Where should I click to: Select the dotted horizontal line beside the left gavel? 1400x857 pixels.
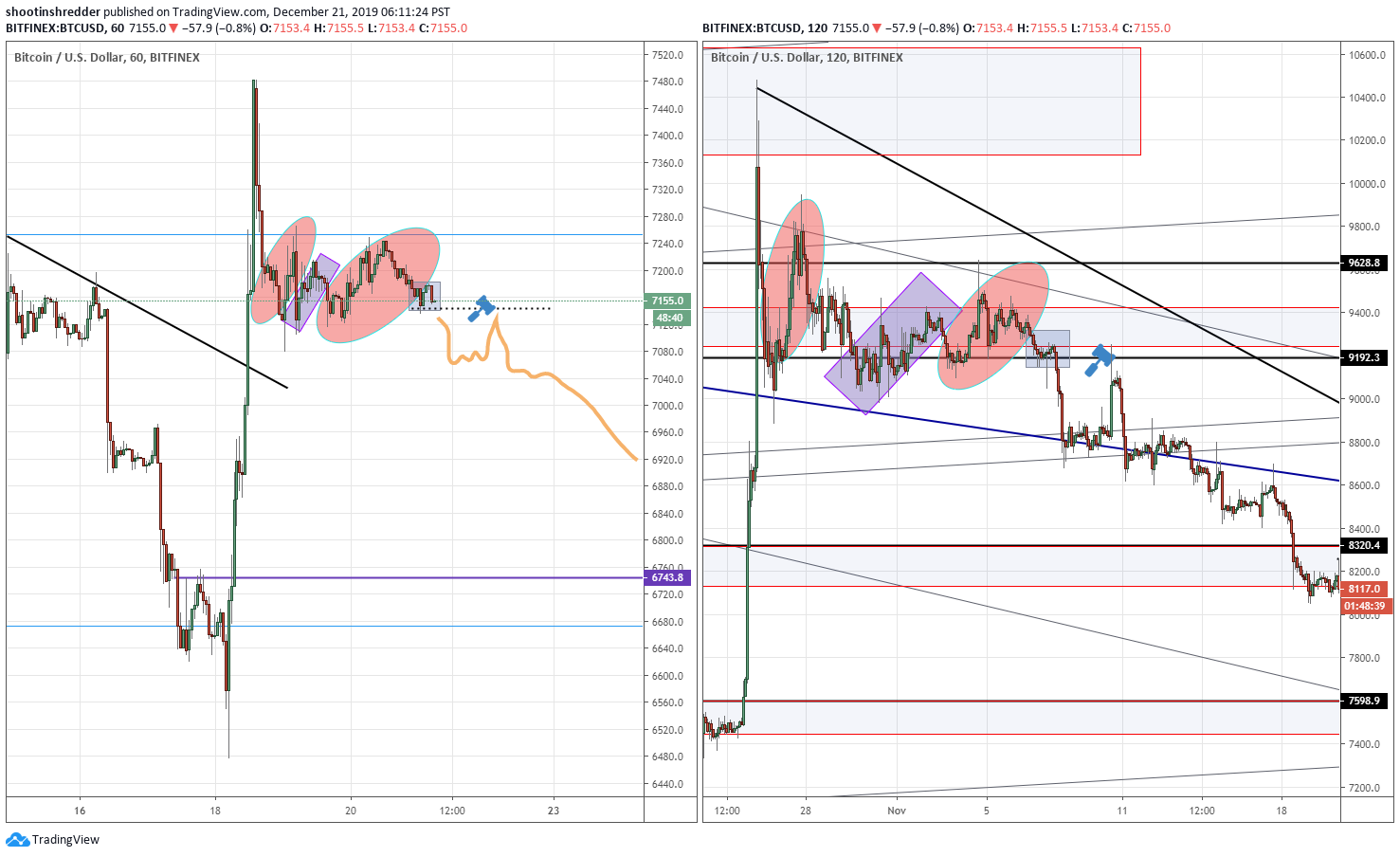(481, 308)
